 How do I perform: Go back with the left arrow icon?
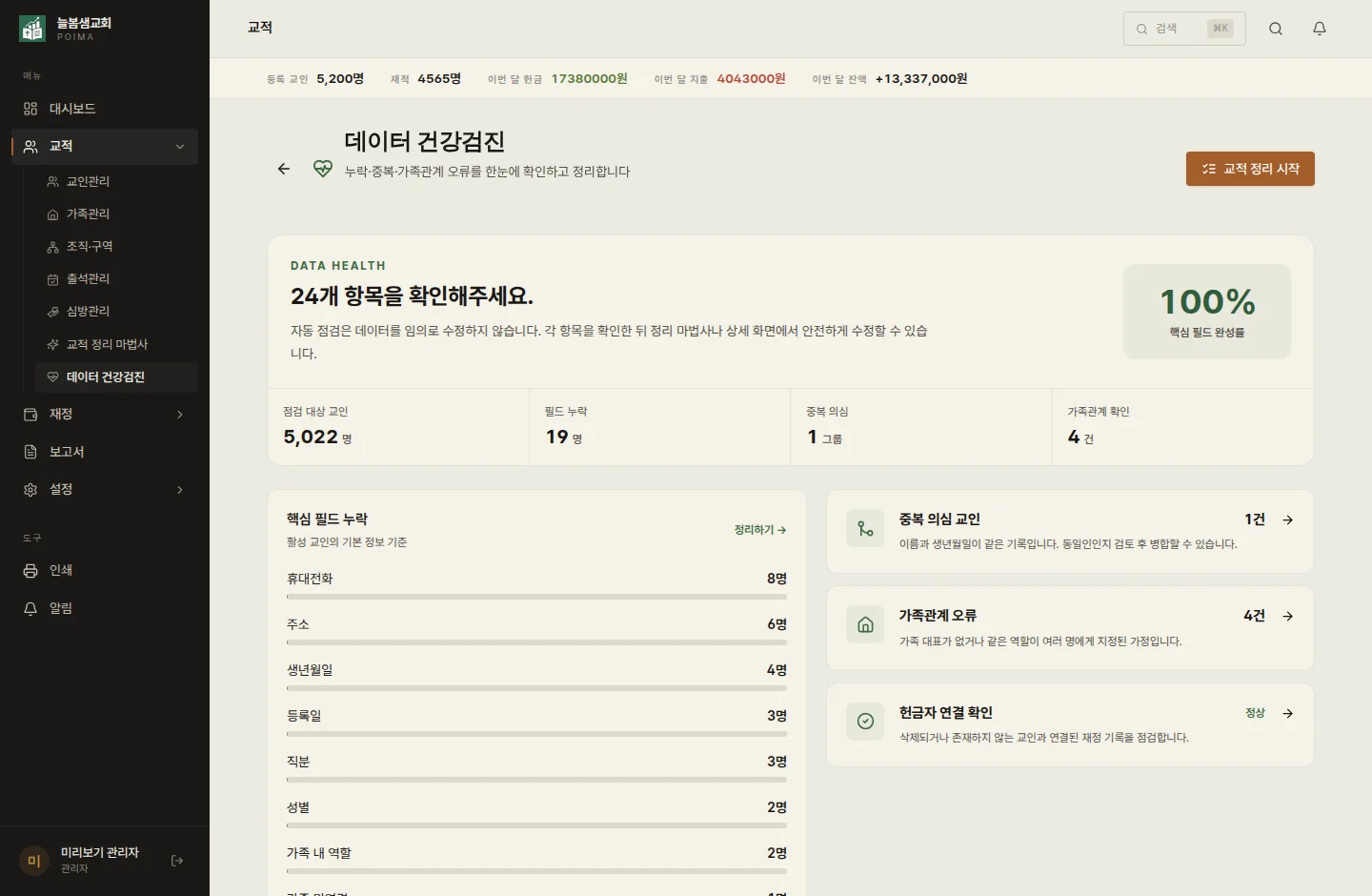[x=284, y=169]
